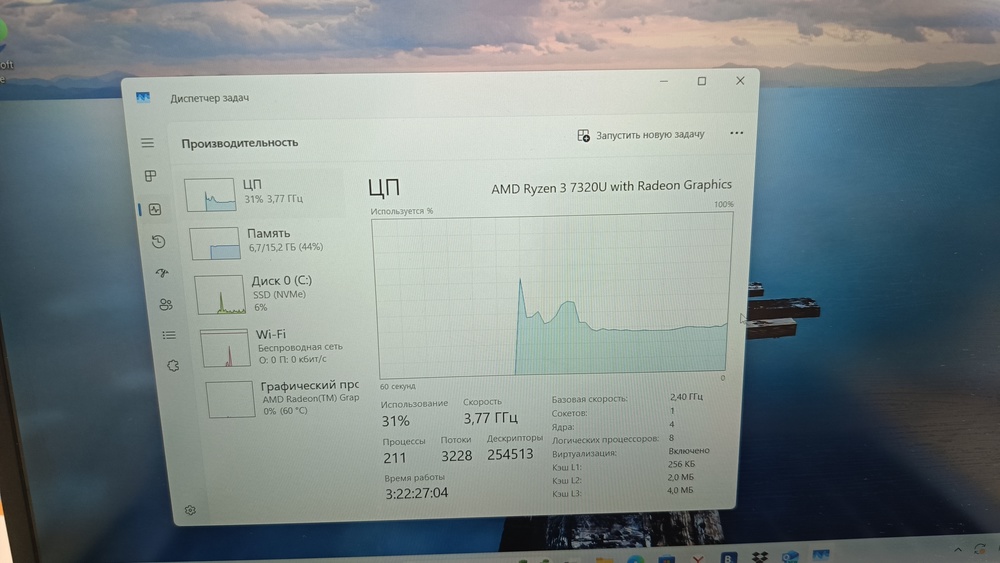
Task: Click the uptime value '3:22:27:04'
Action: pyautogui.click(x=416, y=493)
